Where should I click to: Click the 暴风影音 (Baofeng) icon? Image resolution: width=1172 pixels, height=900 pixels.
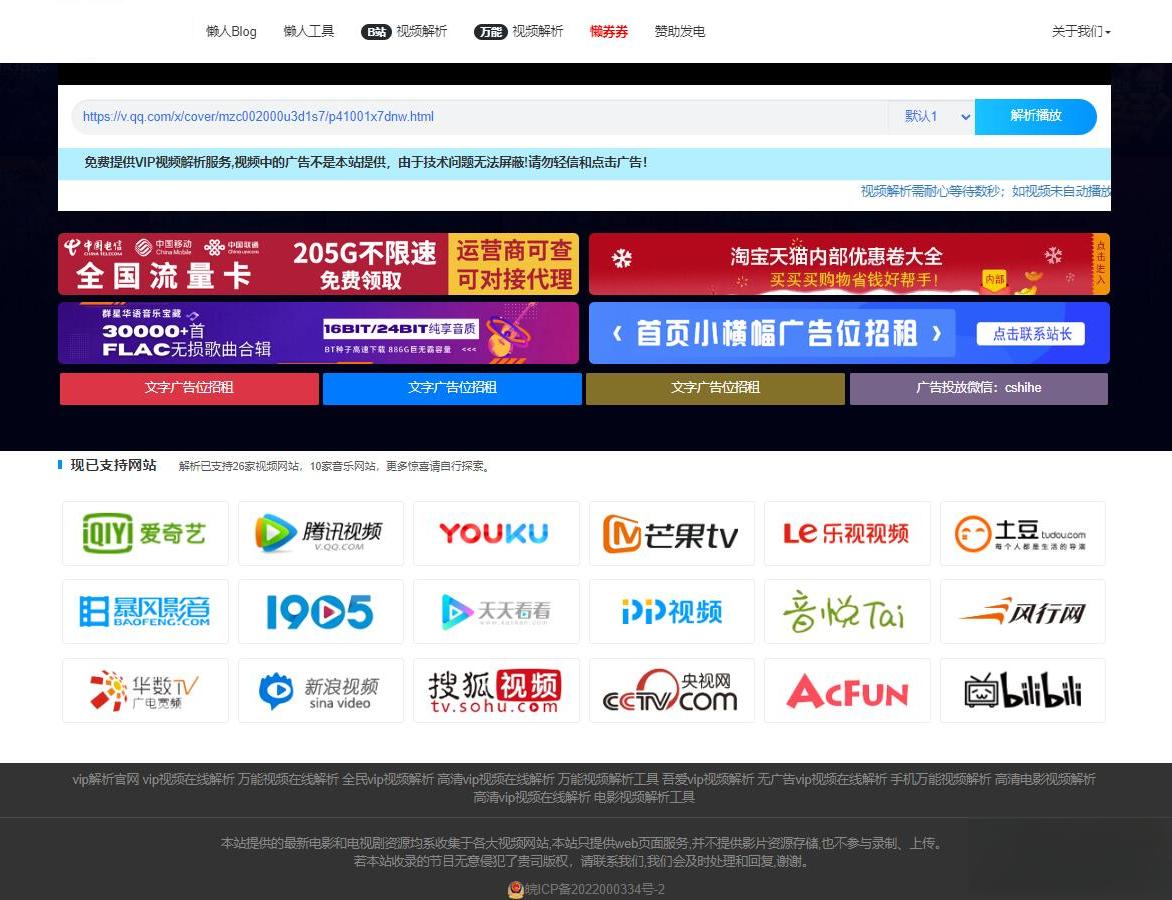coord(145,611)
